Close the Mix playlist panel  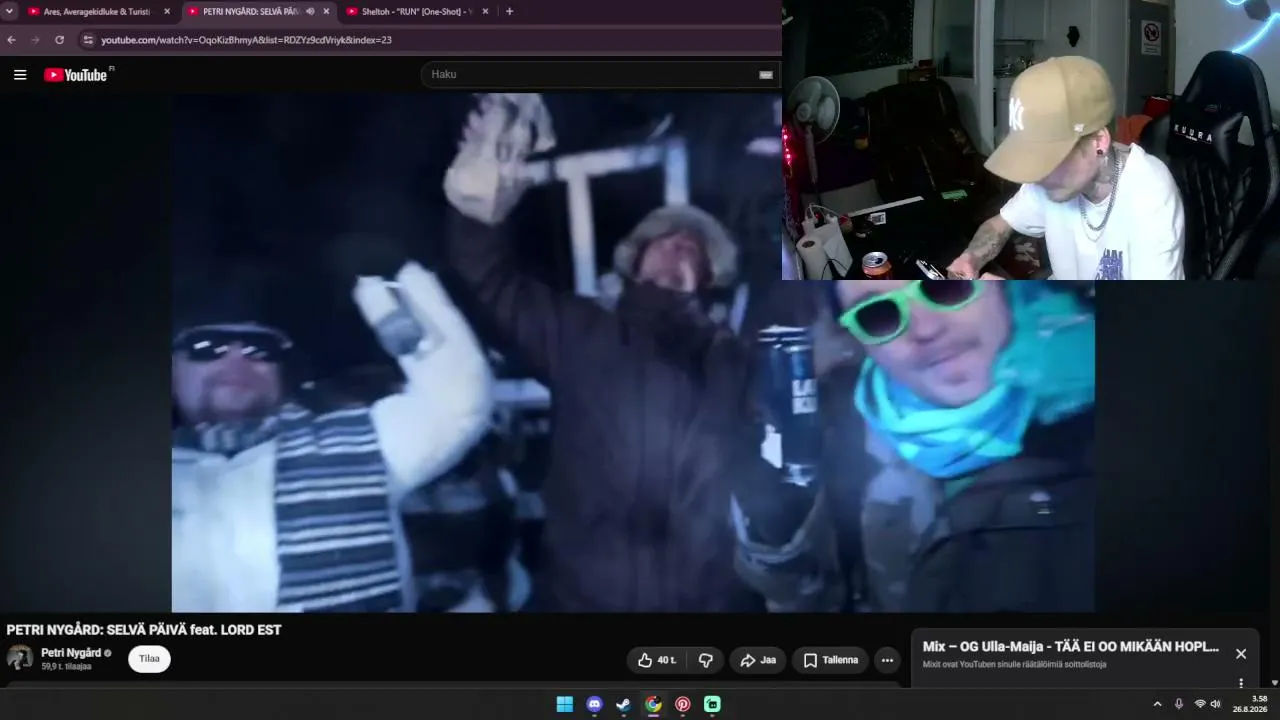pos(1241,654)
